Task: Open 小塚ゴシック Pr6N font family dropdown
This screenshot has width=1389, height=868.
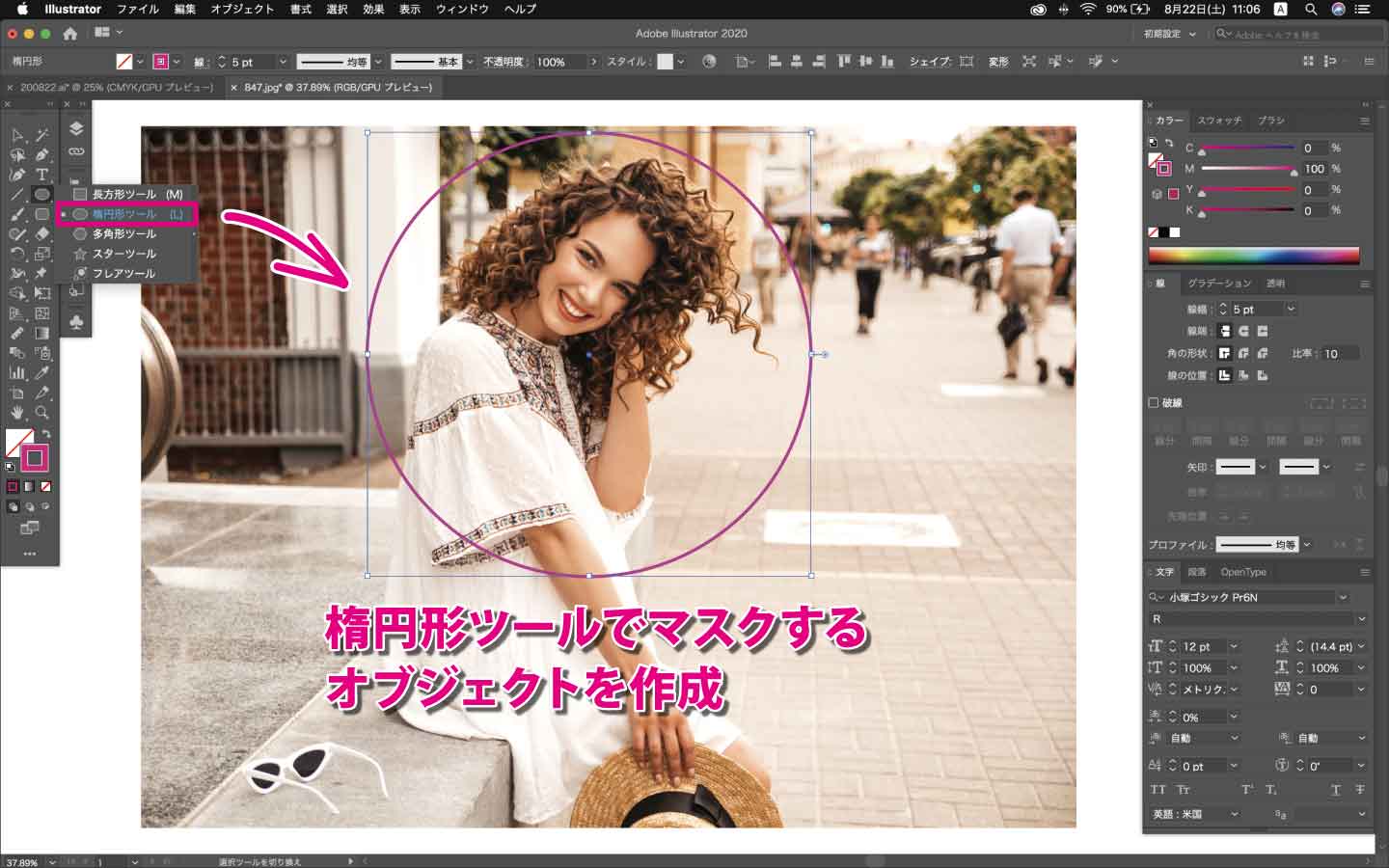Action: (1342, 597)
